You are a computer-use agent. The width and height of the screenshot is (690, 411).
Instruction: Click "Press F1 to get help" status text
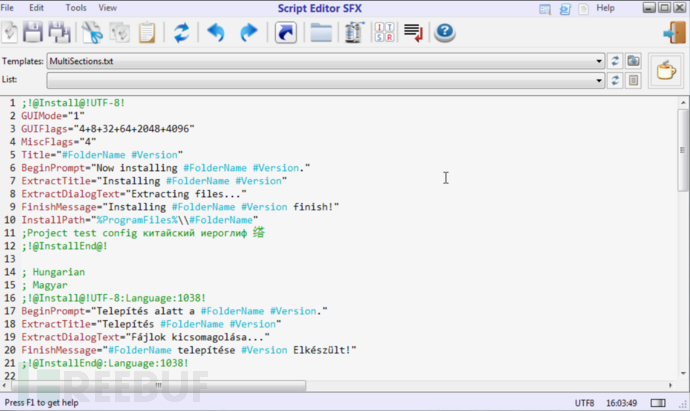point(41,403)
